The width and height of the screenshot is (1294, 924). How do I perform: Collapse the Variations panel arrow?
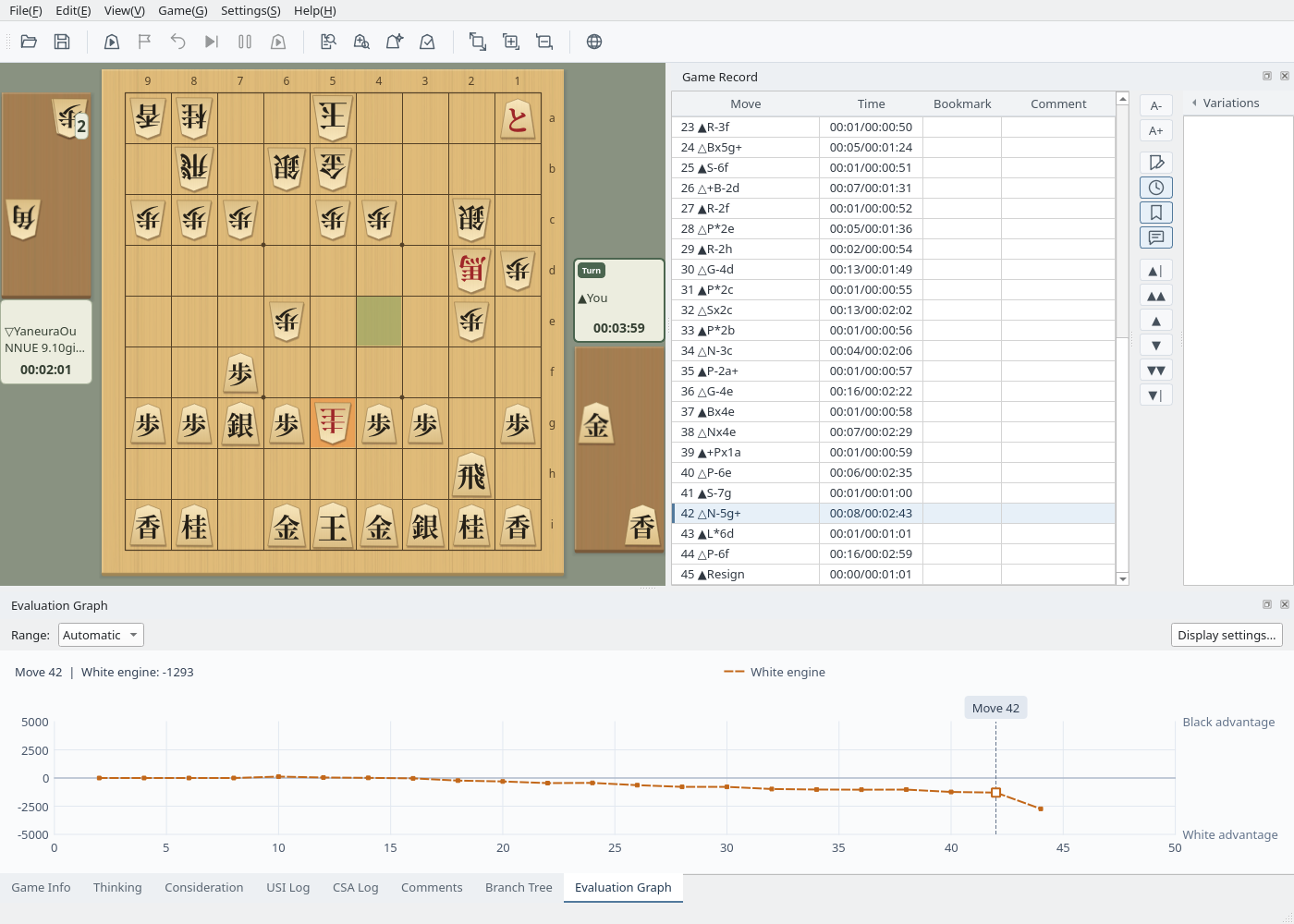(1194, 103)
